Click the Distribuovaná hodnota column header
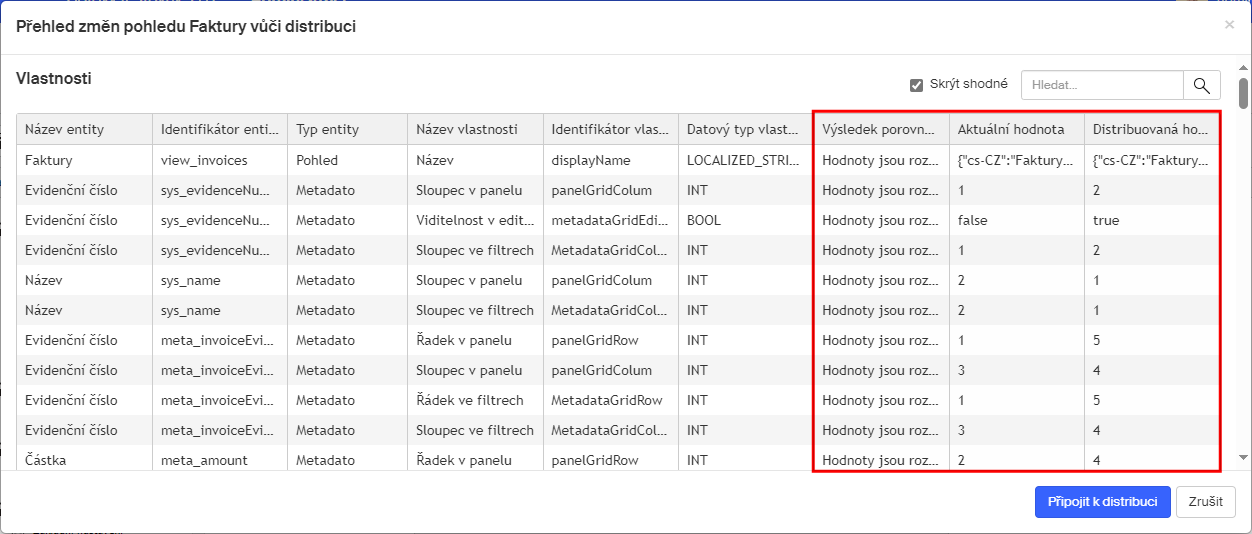The image size is (1252, 534). 1152,130
